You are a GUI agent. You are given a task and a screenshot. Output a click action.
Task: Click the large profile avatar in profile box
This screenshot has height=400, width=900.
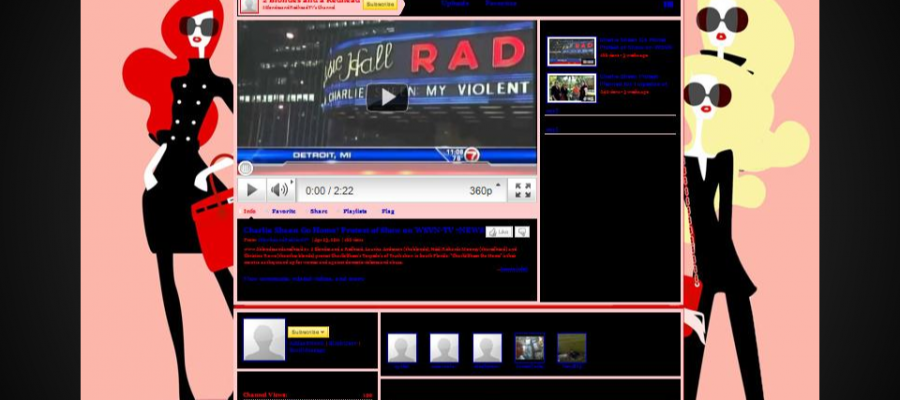point(264,340)
